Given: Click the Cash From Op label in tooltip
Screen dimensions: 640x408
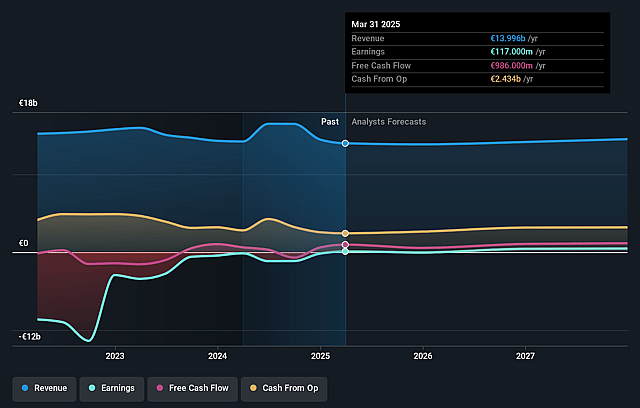Looking at the screenshot, I should (x=379, y=79).
